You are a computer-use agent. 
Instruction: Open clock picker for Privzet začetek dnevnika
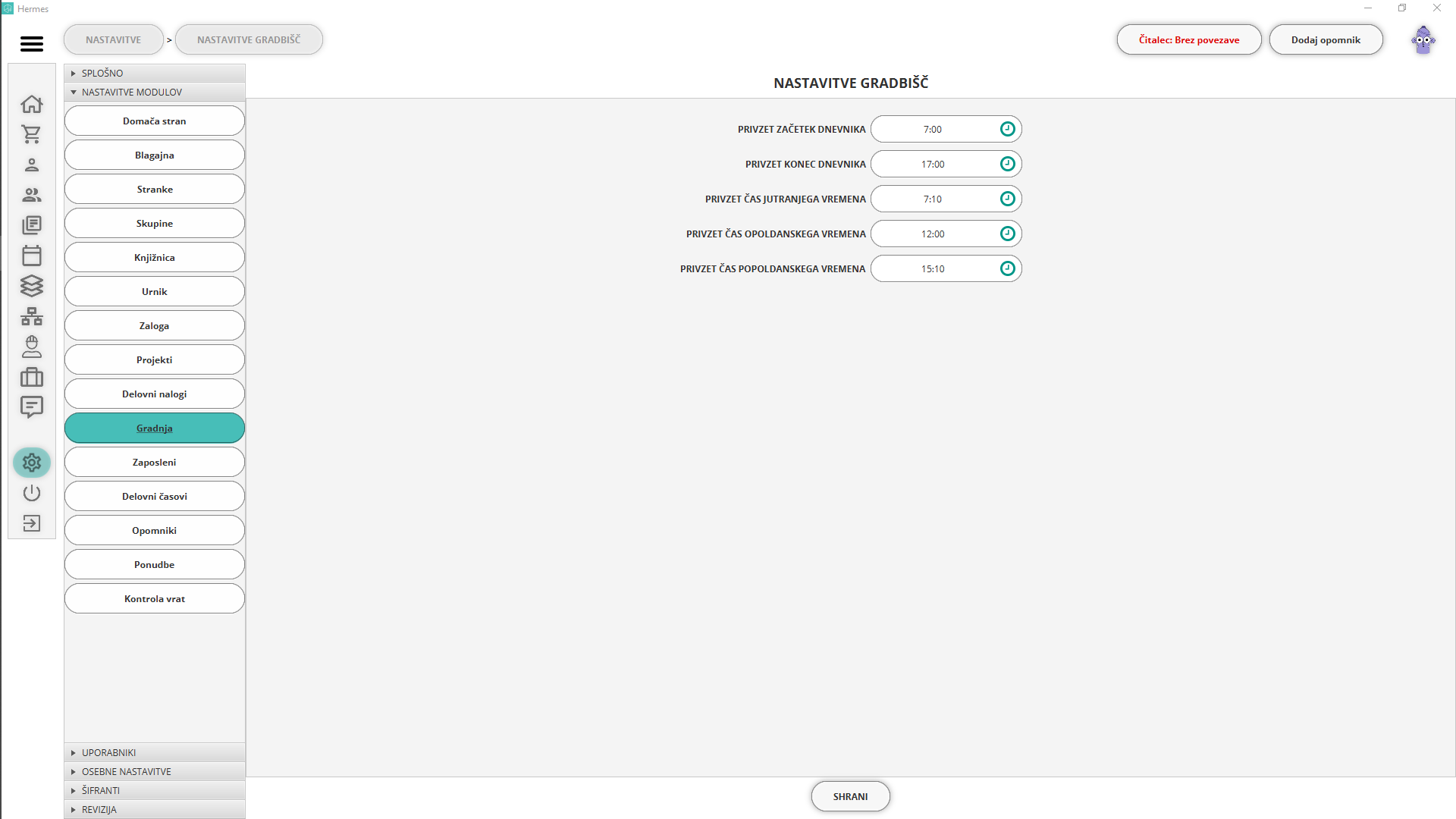click(x=1007, y=129)
